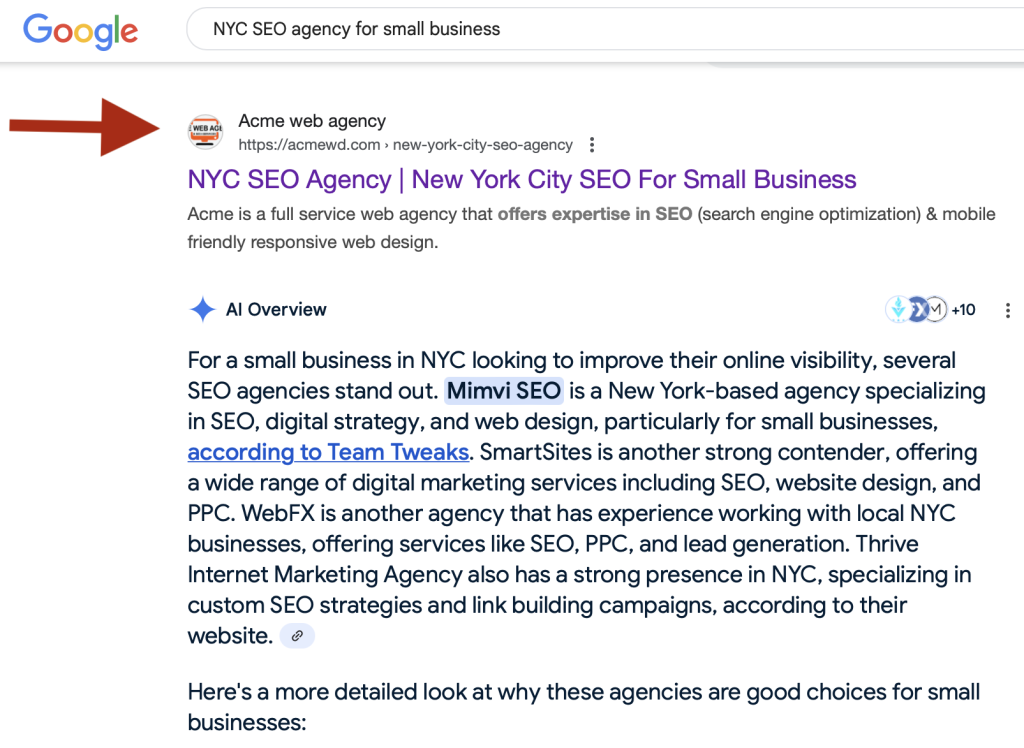This screenshot has height=748, width=1024.
Task: Open the three-dot menu beside the acmewd.com URL
Action: pos(592,144)
